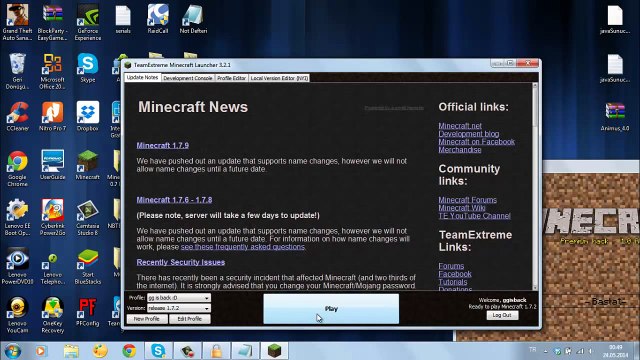Image resolution: width=640 pixels, height=360 pixels.
Task: Open the Minecraft Wiki link
Action: click(462, 208)
